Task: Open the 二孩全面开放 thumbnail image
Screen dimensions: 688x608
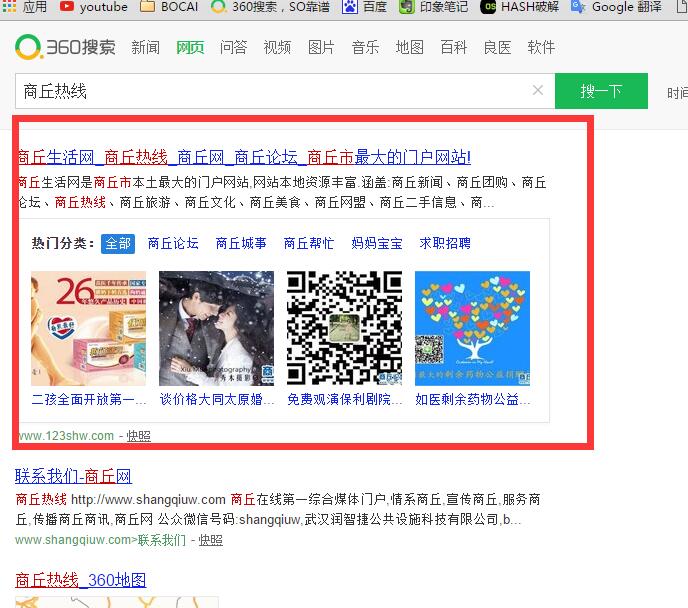Action: (88, 328)
